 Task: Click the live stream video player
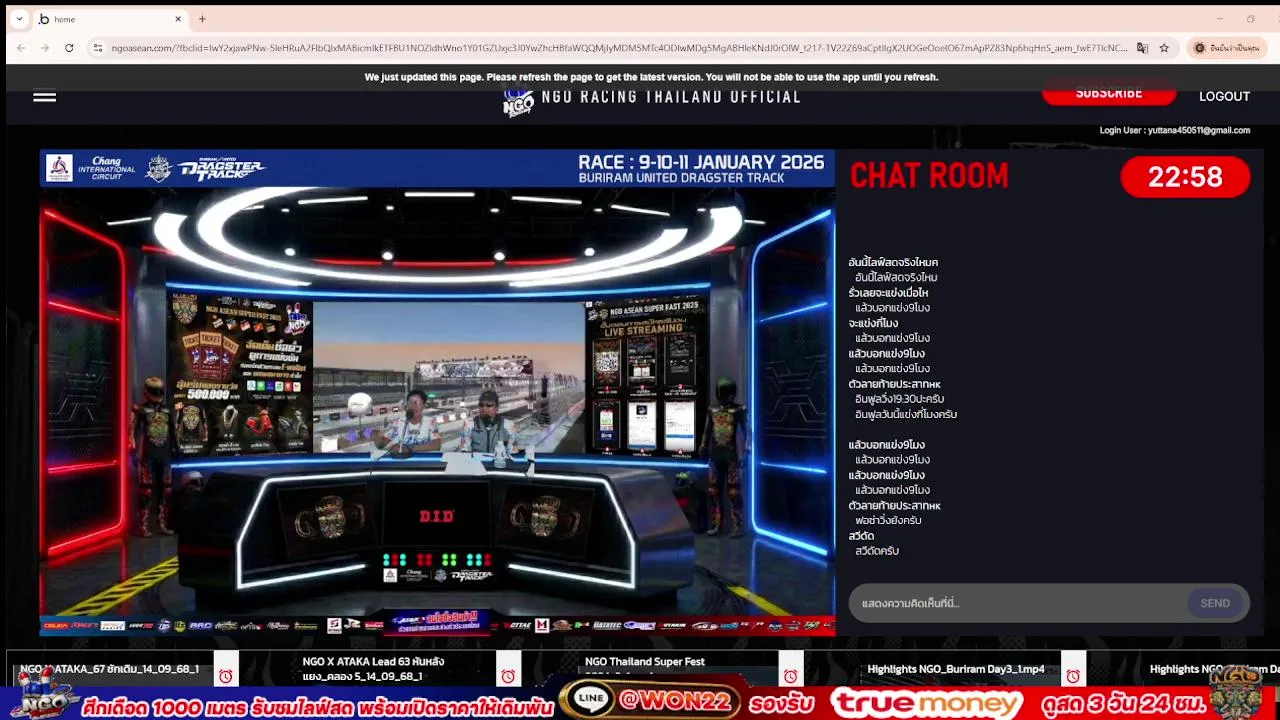437,392
